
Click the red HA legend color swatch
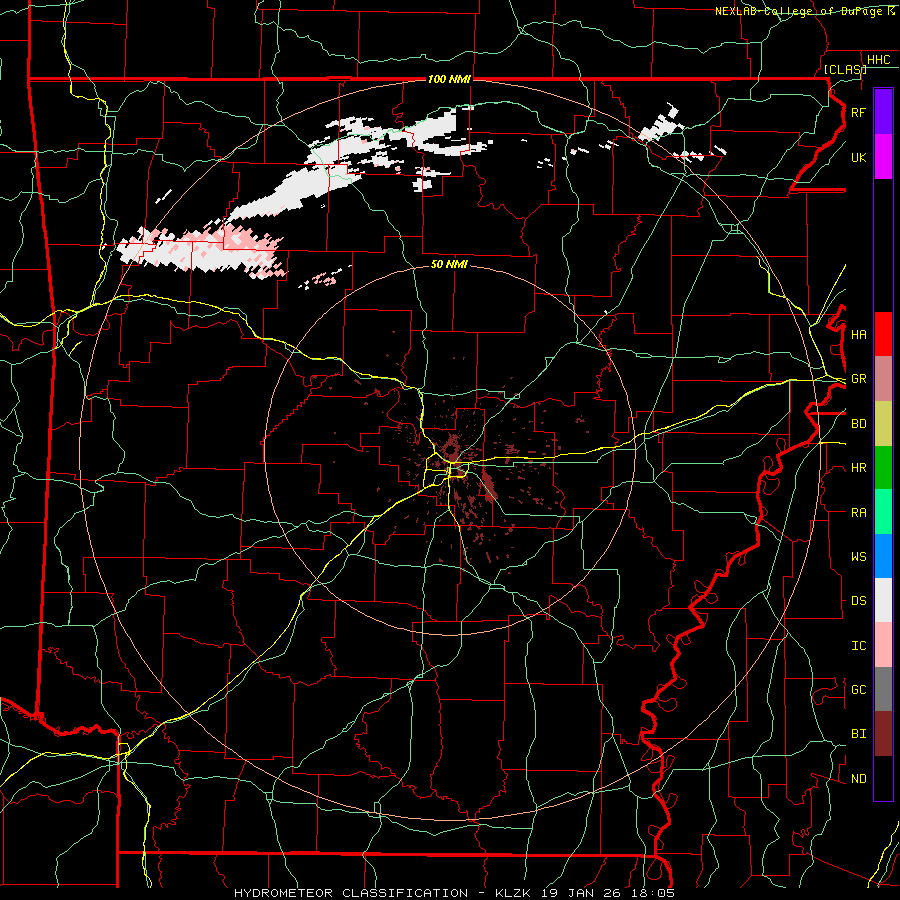coord(883,334)
